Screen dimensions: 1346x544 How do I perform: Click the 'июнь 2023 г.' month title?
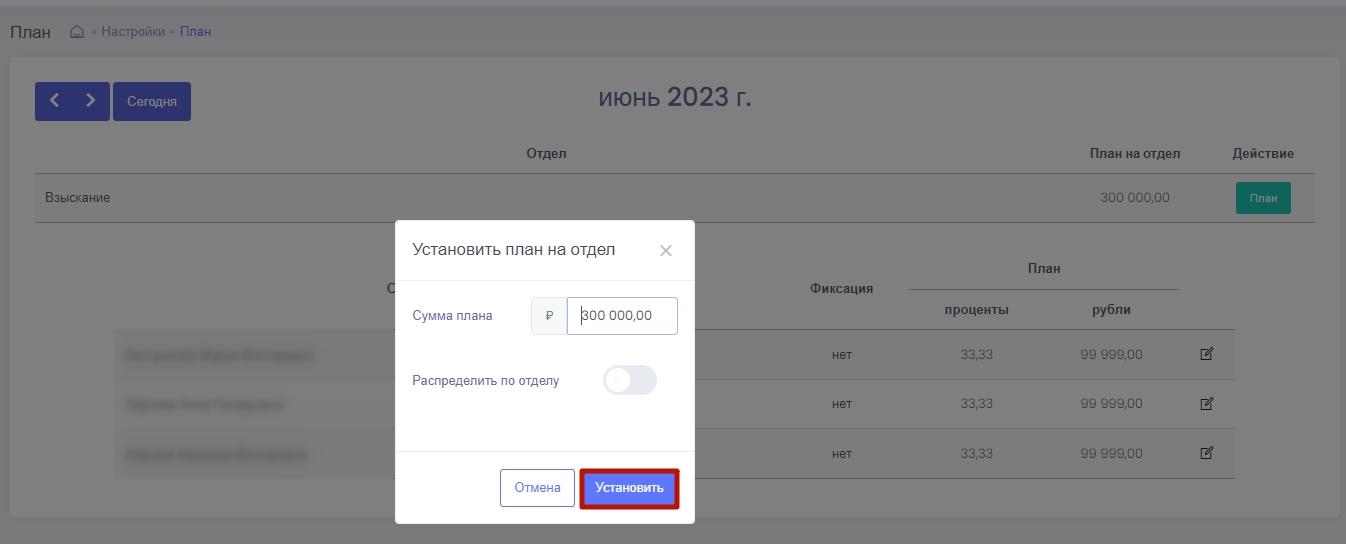tap(674, 98)
